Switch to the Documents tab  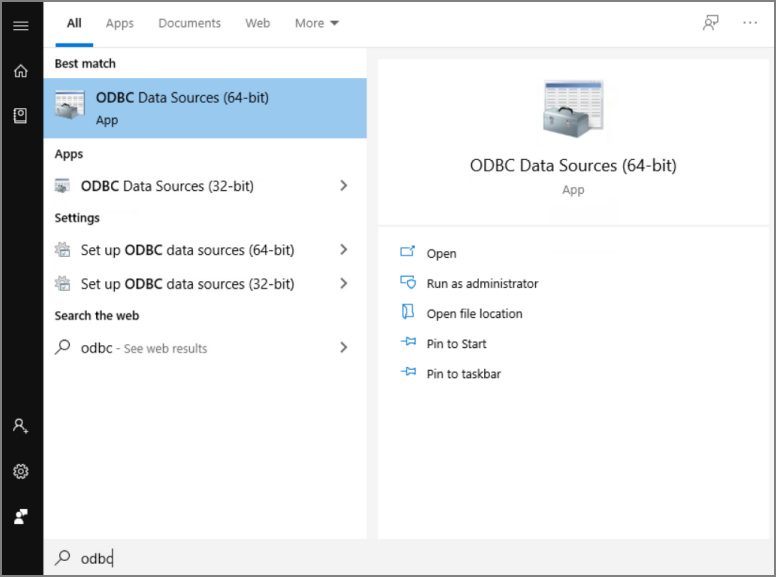(x=189, y=23)
